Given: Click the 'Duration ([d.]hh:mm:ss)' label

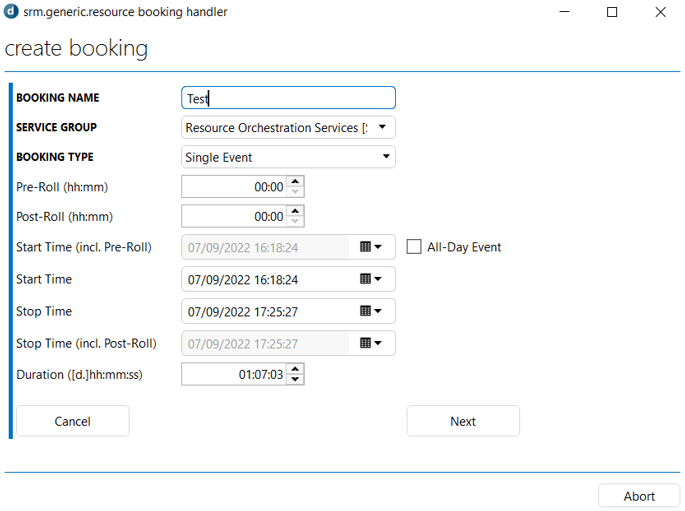Looking at the screenshot, I should pyautogui.click(x=79, y=375).
